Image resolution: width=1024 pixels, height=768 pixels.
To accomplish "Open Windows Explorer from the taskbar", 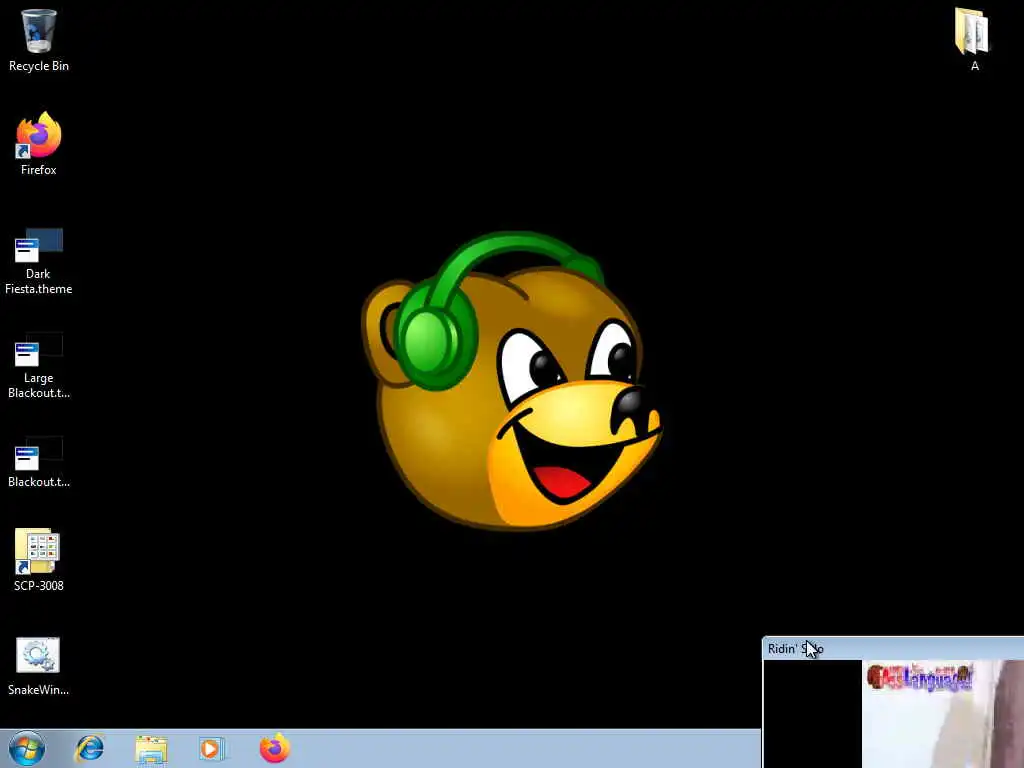I will (152, 749).
